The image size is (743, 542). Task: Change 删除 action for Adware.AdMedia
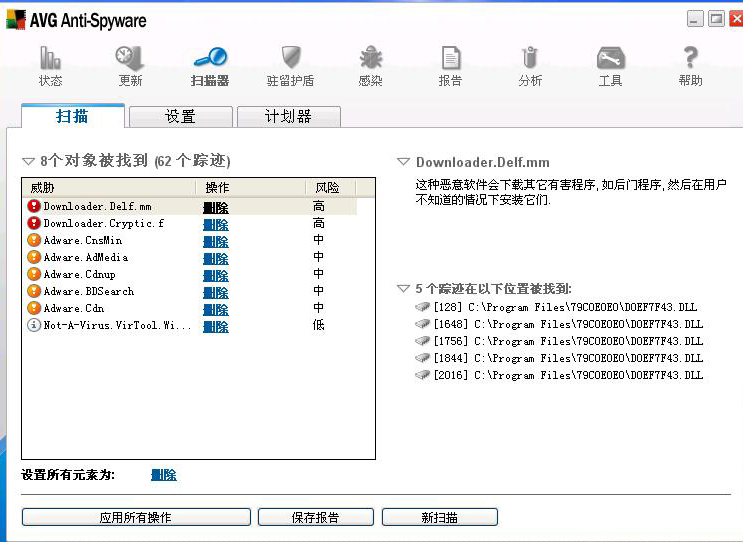[x=216, y=259]
